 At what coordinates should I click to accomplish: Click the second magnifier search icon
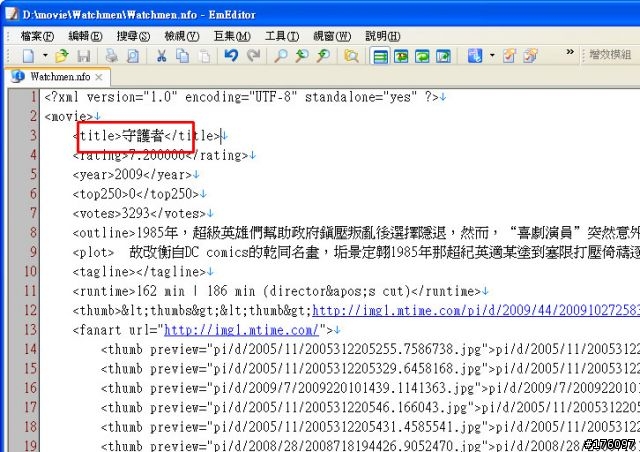(302, 56)
